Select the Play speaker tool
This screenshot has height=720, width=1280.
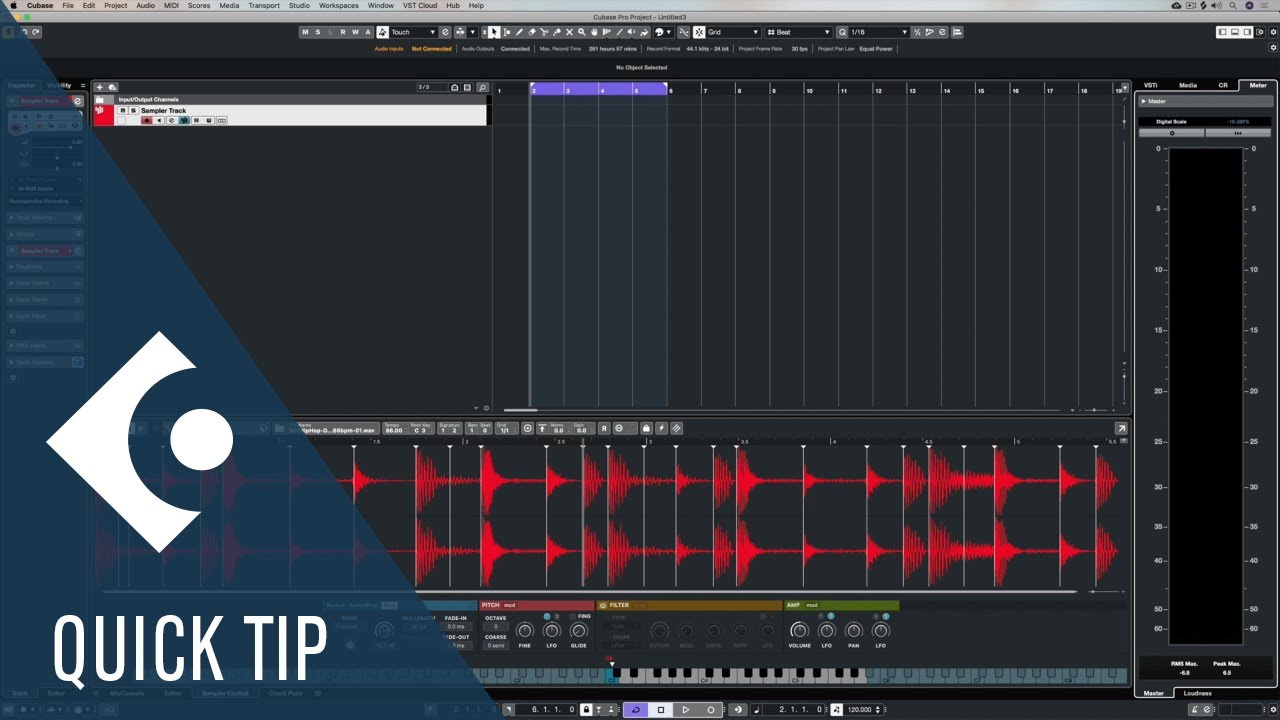631,32
